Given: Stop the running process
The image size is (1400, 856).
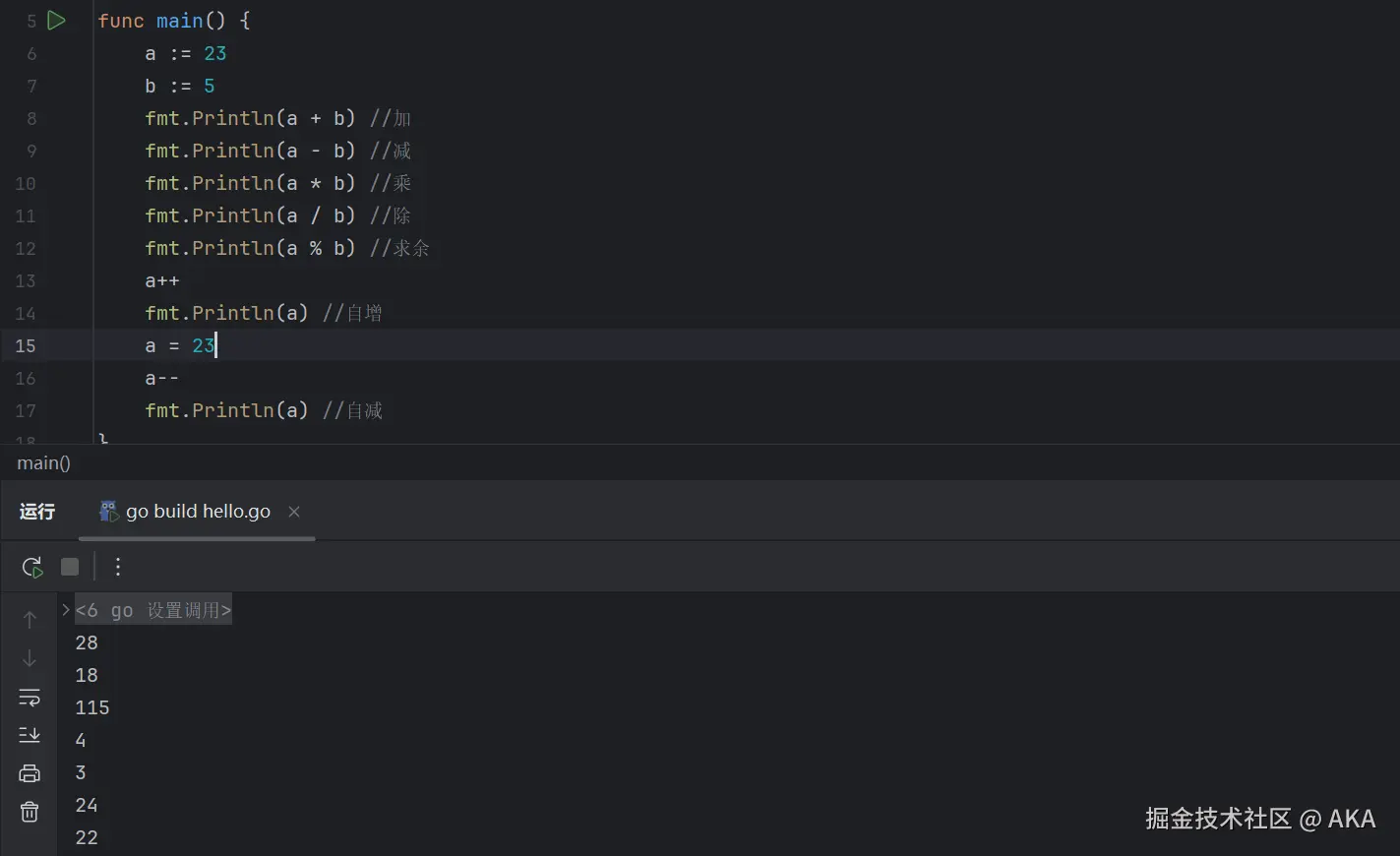Looking at the screenshot, I should click(x=70, y=567).
